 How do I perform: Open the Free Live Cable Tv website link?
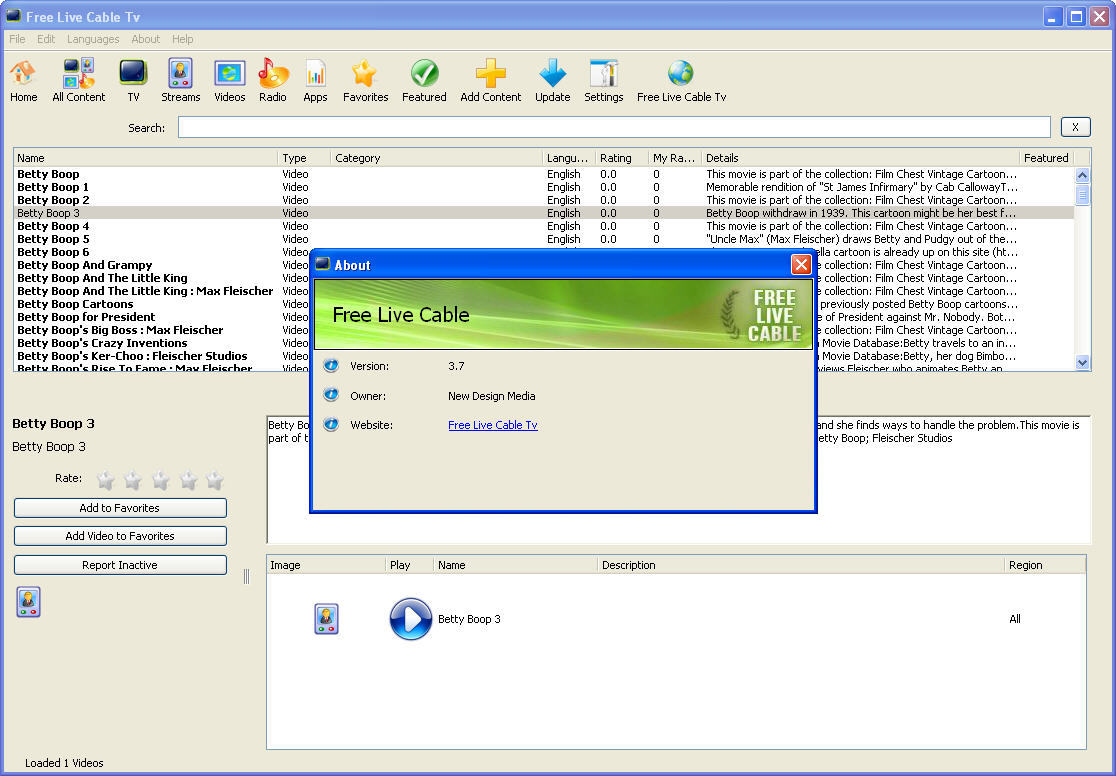(x=493, y=424)
